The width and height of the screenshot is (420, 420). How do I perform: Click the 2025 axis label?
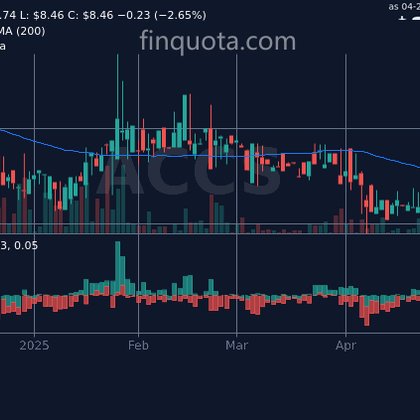click(34, 345)
